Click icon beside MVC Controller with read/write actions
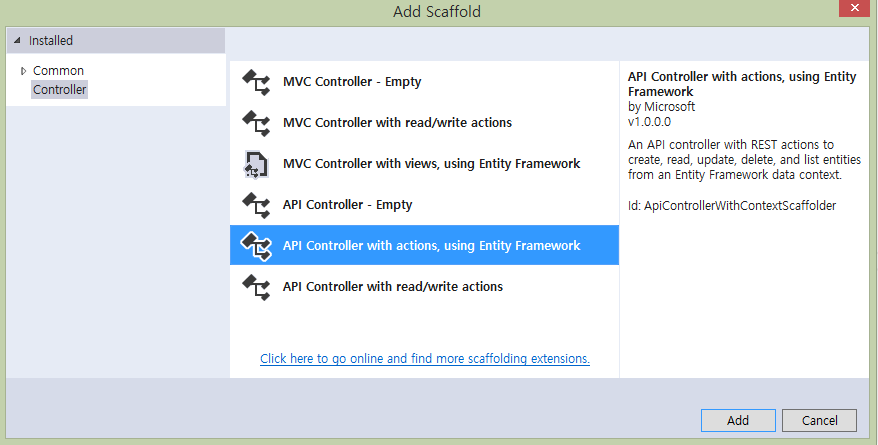 coord(256,123)
